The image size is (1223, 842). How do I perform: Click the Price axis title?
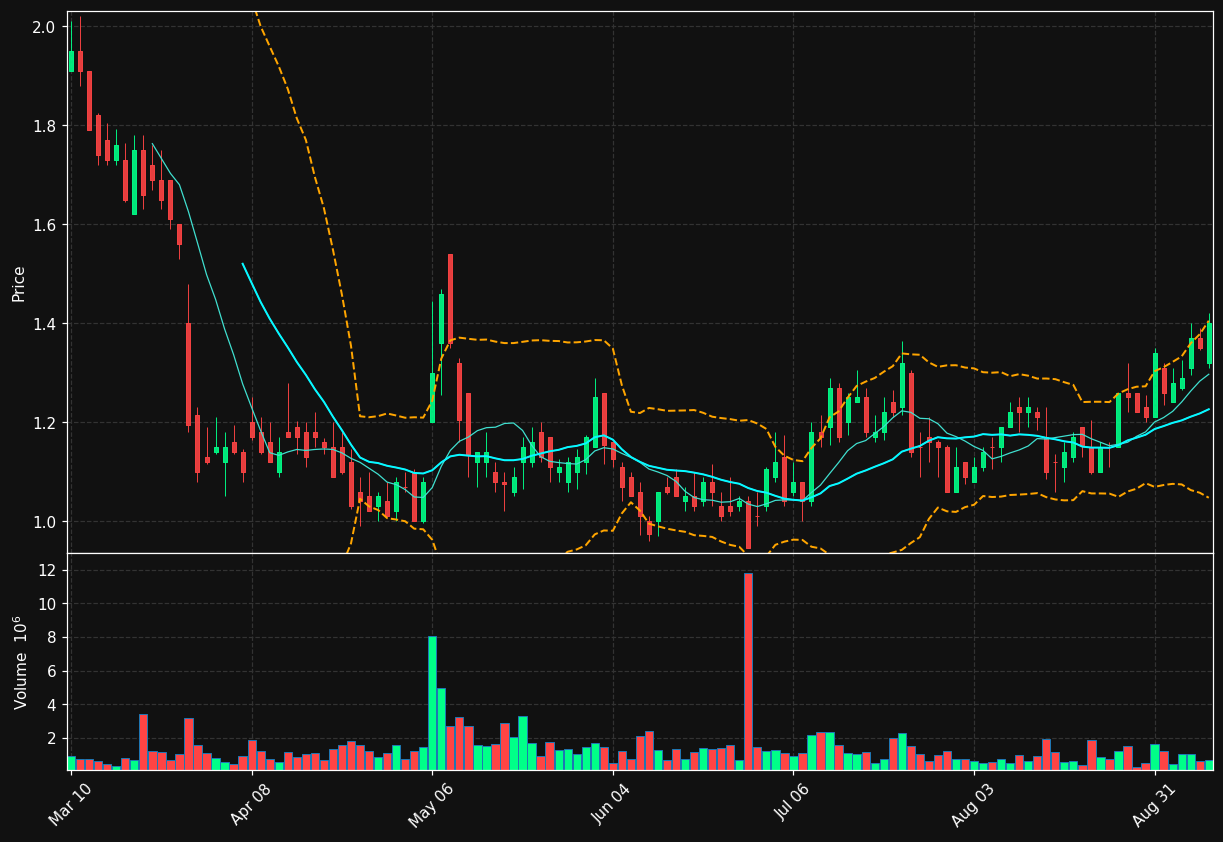19,283
